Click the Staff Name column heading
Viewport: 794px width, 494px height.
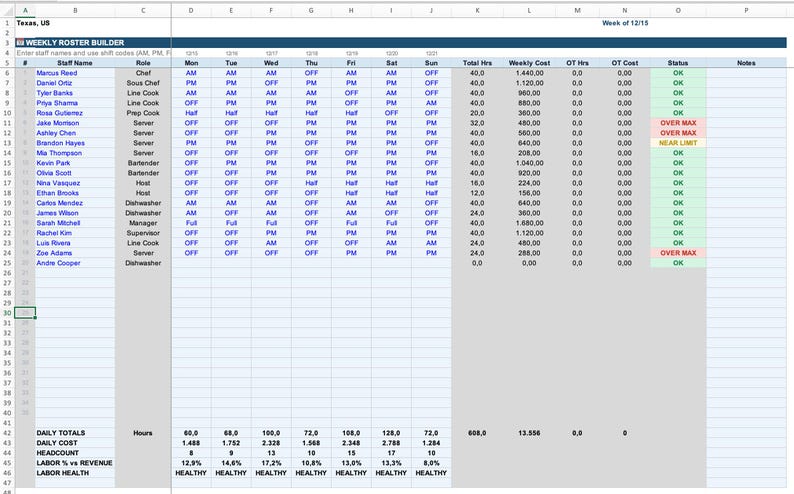point(75,63)
